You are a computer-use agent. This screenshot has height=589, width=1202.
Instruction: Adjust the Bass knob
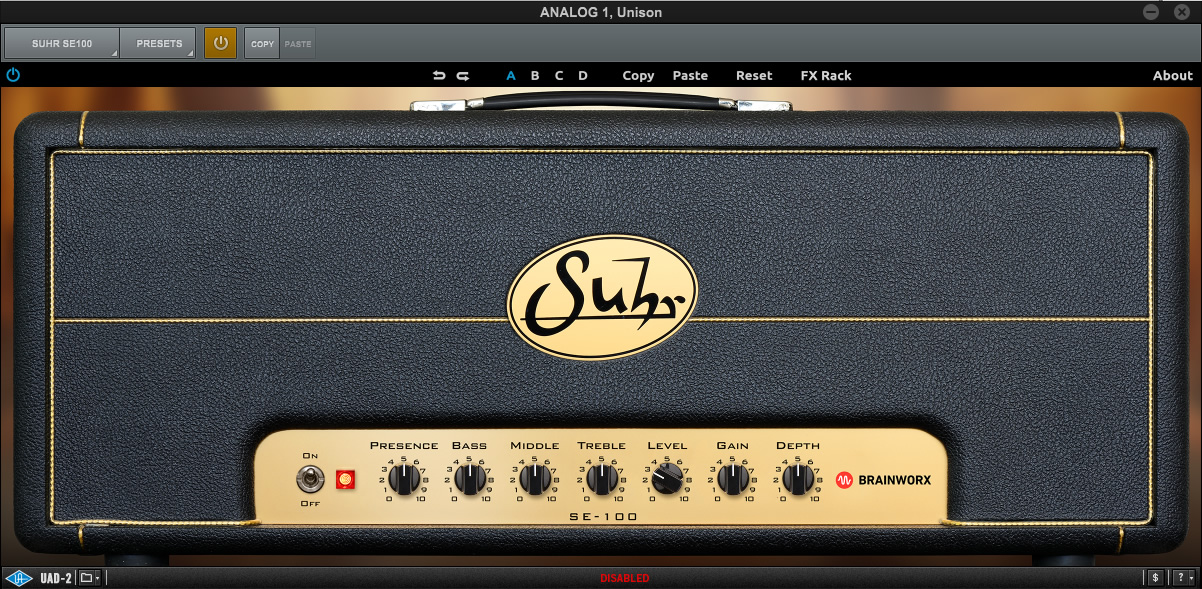tap(469, 480)
